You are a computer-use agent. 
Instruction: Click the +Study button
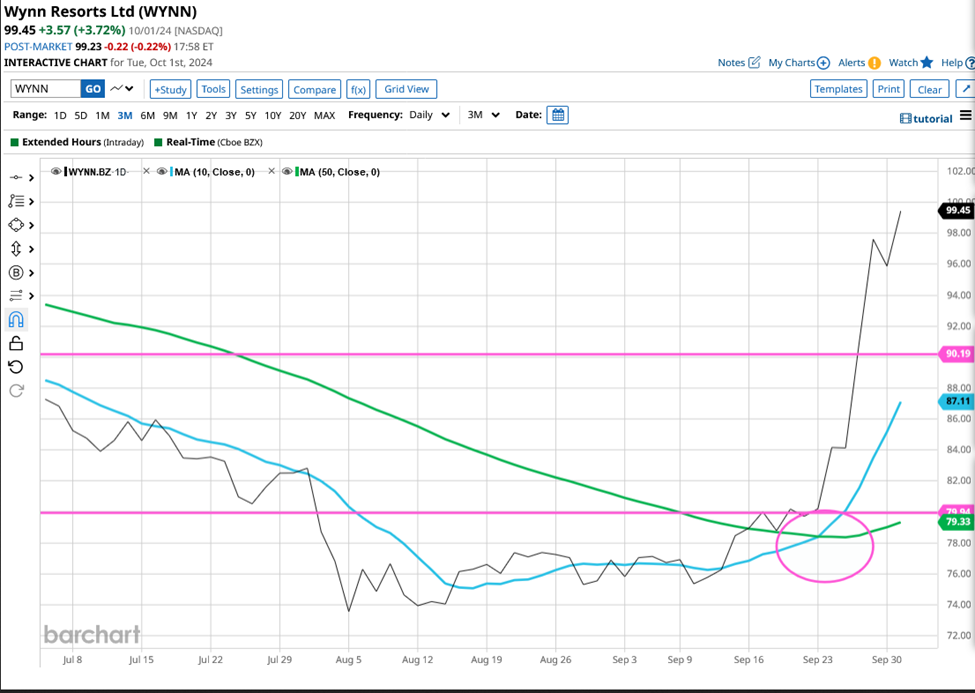pyautogui.click(x=170, y=89)
